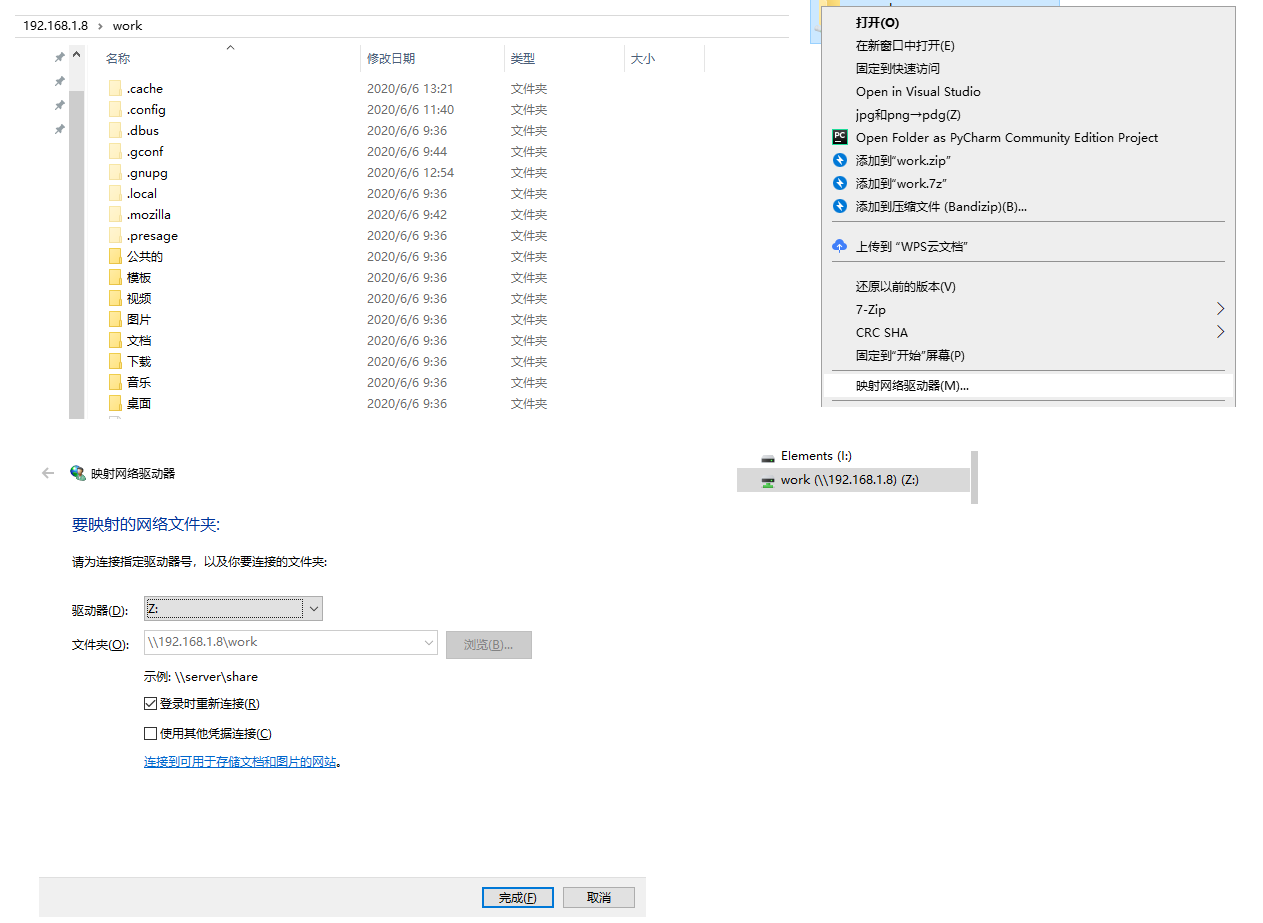Open the 驱动器 Z: dropdown

tap(314, 608)
